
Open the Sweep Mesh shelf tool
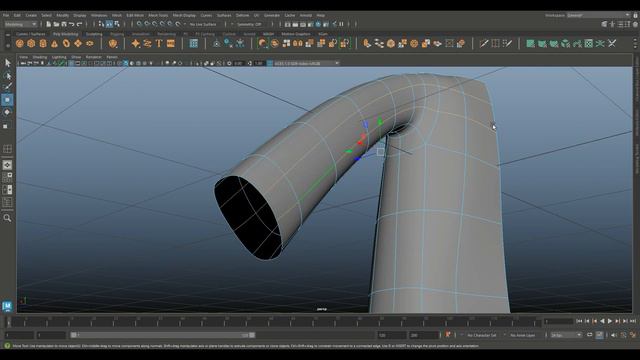point(147,43)
